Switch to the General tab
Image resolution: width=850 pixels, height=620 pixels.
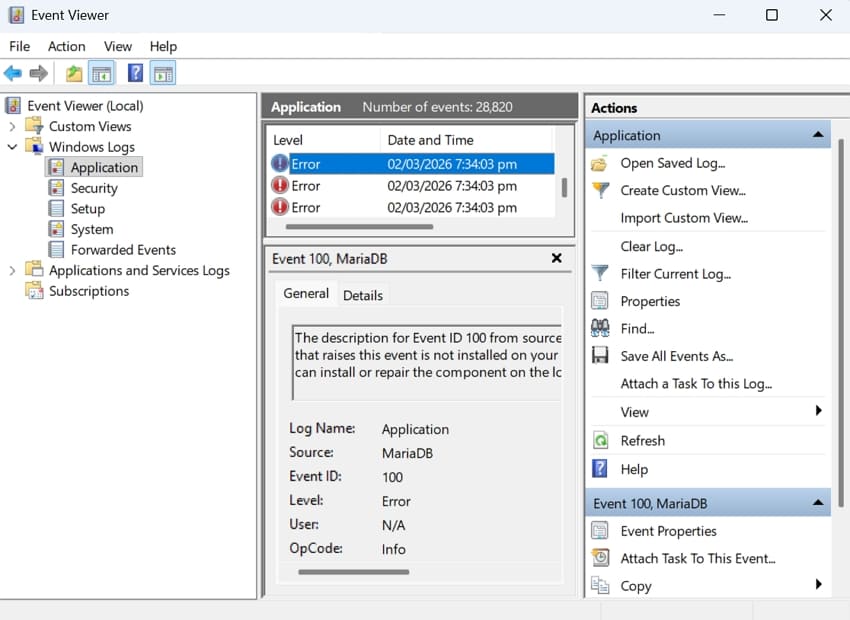pos(306,294)
